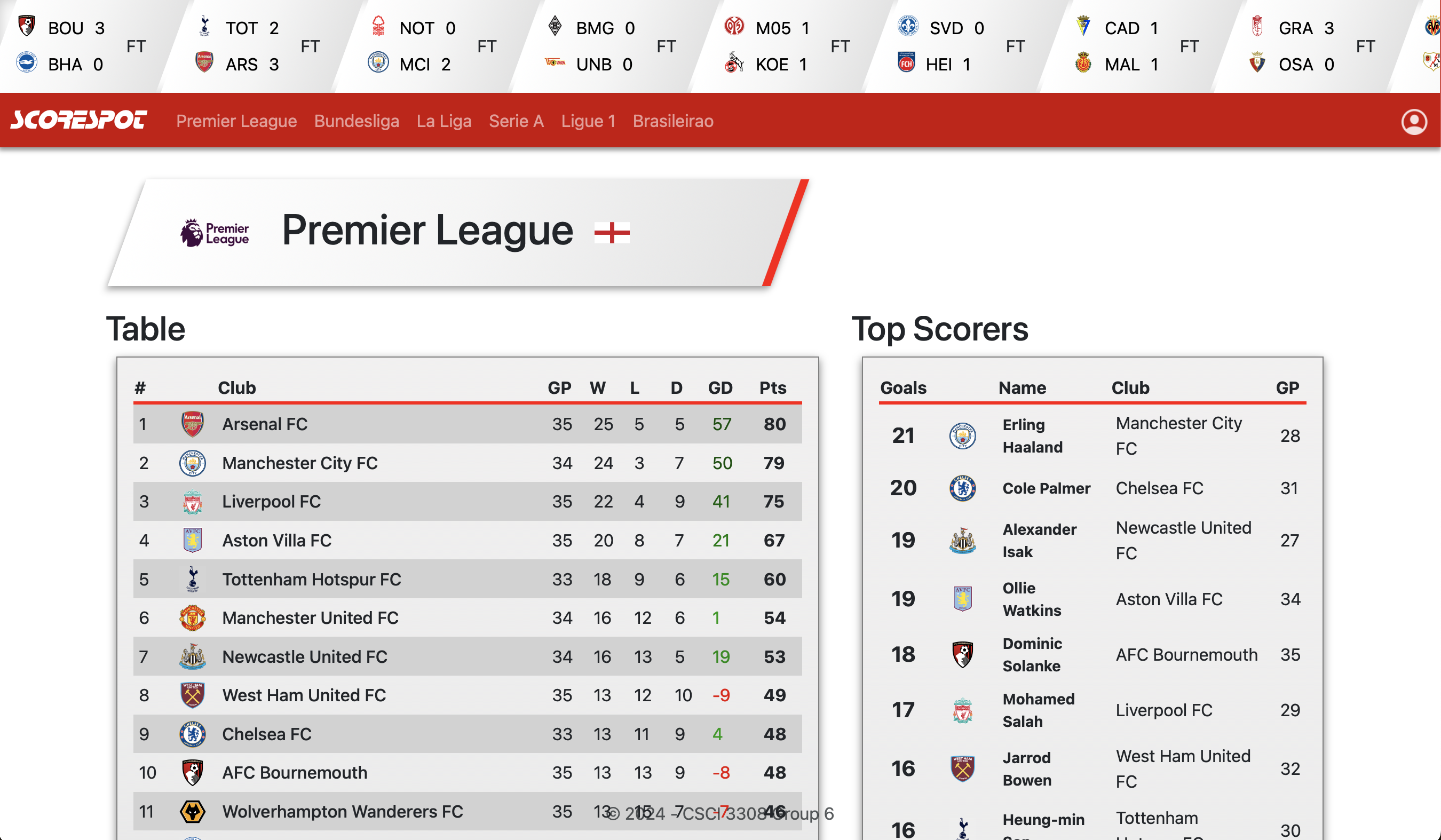Switch to the Bundesliga league page
The width and height of the screenshot is (1441, 840).
pyautogui.click(x=357, y=121)
